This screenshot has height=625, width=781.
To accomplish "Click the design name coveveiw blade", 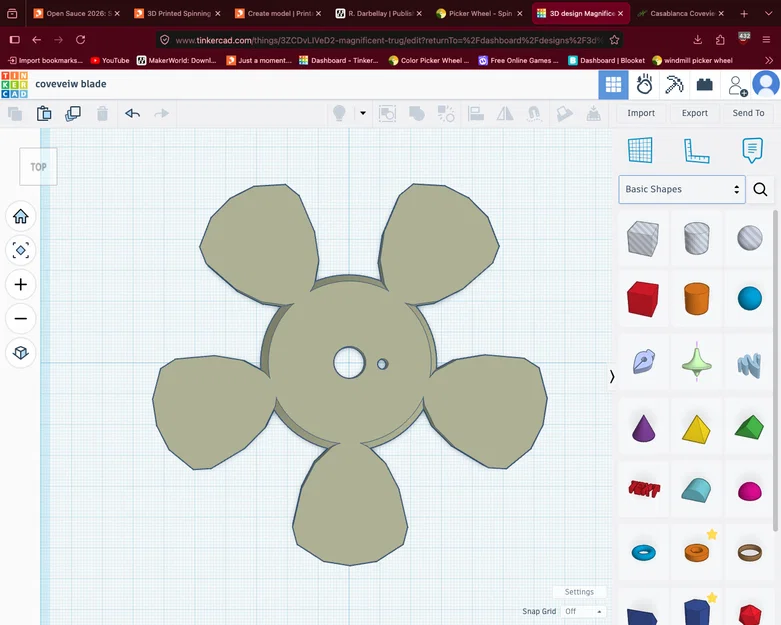I will (x=71, y=84).
